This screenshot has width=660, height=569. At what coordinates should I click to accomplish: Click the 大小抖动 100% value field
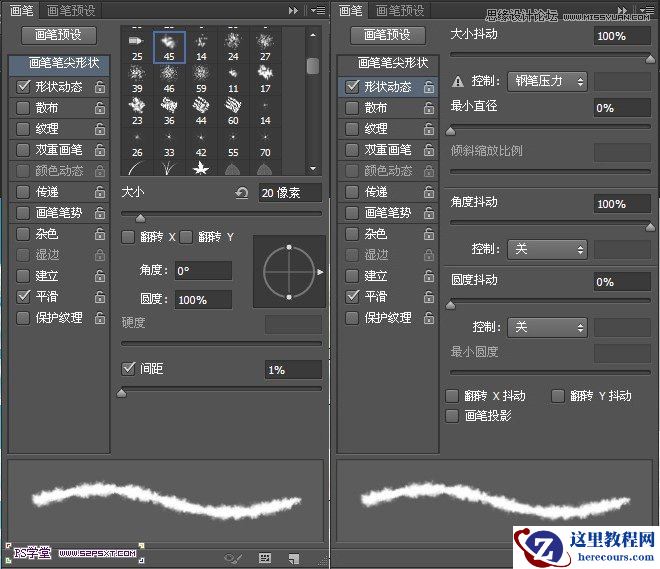point(623,36)
